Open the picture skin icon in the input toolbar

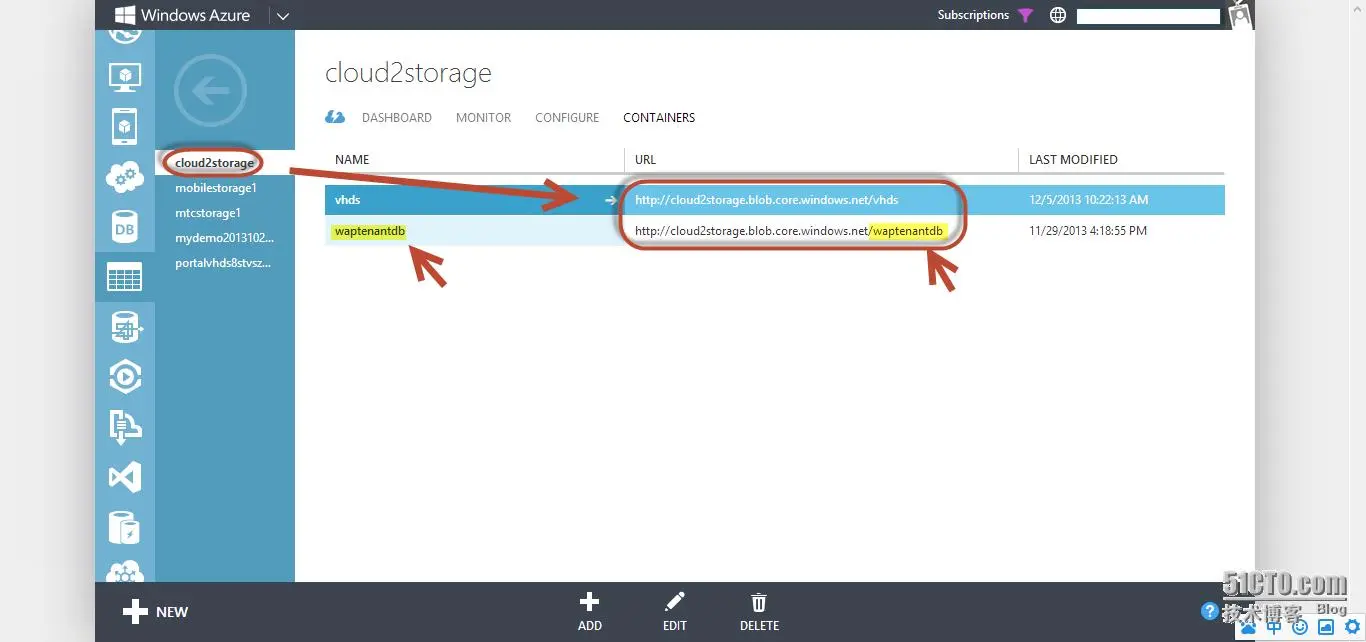(1326, 626)
